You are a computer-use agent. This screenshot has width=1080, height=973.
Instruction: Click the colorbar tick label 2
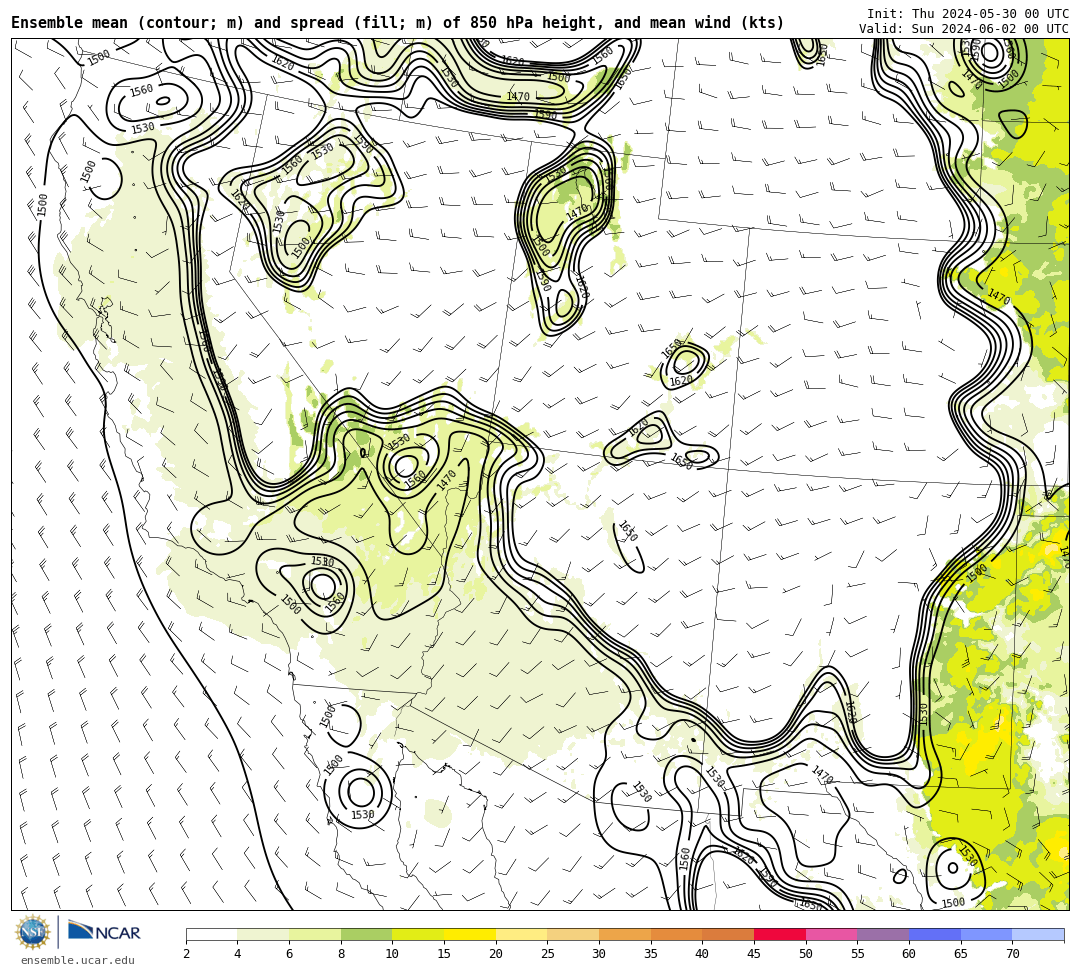pyautogui.click(x=186, y=954)
